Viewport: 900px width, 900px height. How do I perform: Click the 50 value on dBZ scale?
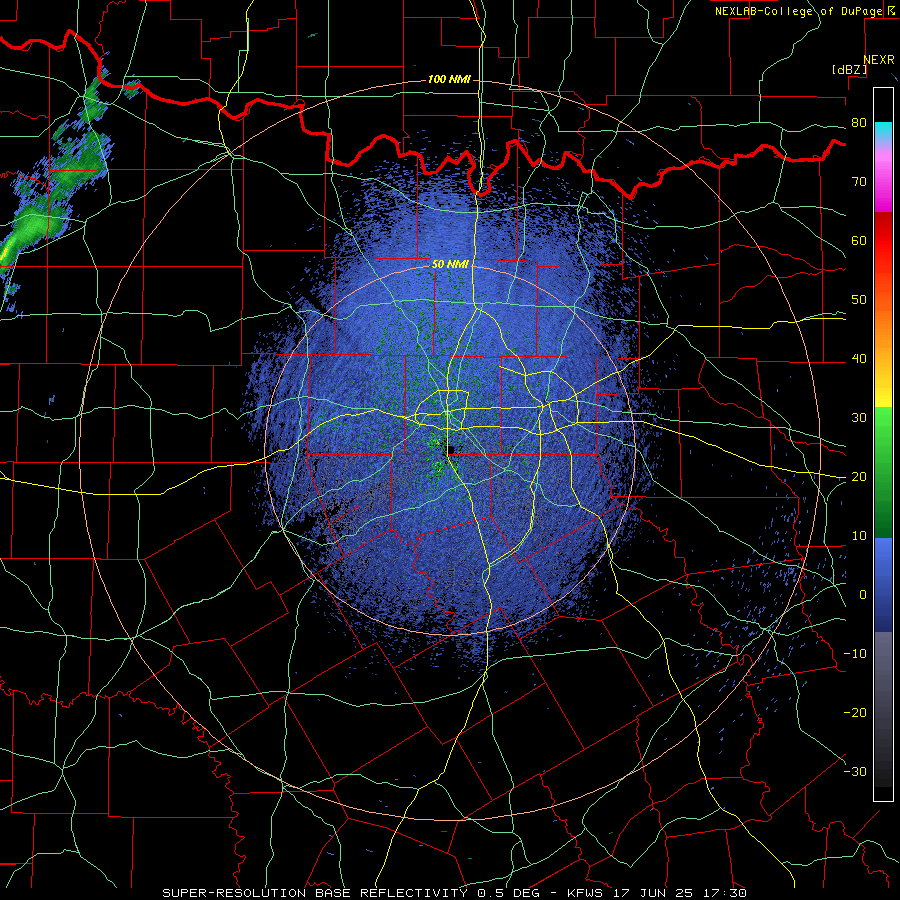tap(859, 300)
